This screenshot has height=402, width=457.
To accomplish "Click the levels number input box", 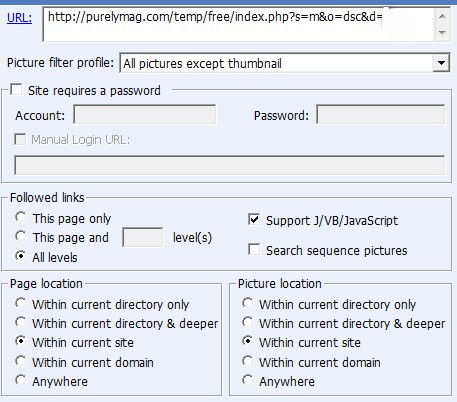I will [143, 237].
